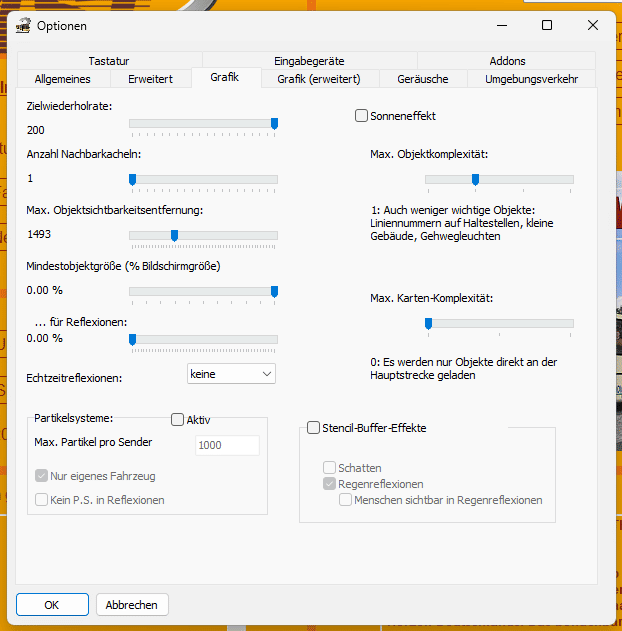This screenshot has width=622, height=631.
Task: Confirm settings with the OK button
Action: [52, 605]
